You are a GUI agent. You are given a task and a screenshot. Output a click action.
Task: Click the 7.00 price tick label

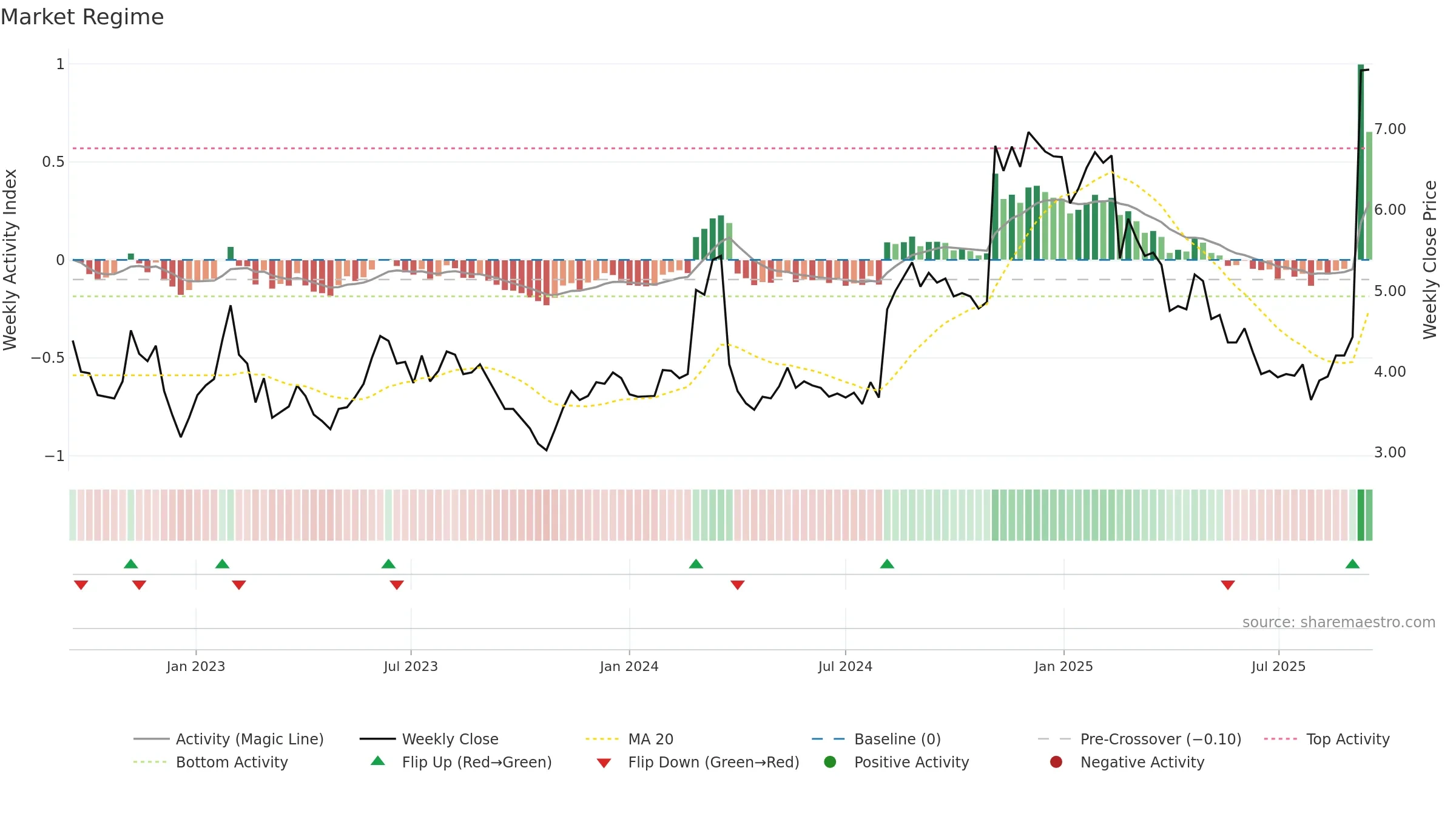[1390, 129]
